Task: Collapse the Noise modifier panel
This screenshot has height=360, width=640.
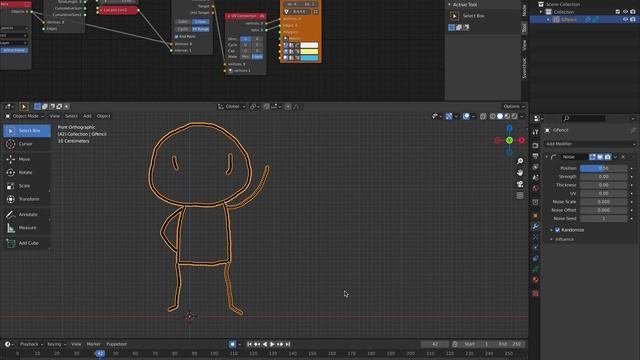Action: click(547, 157)
